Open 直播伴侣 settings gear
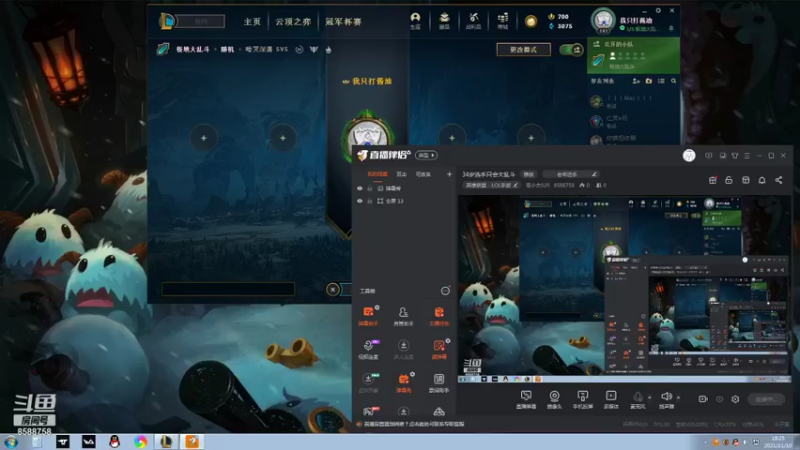 735,399
